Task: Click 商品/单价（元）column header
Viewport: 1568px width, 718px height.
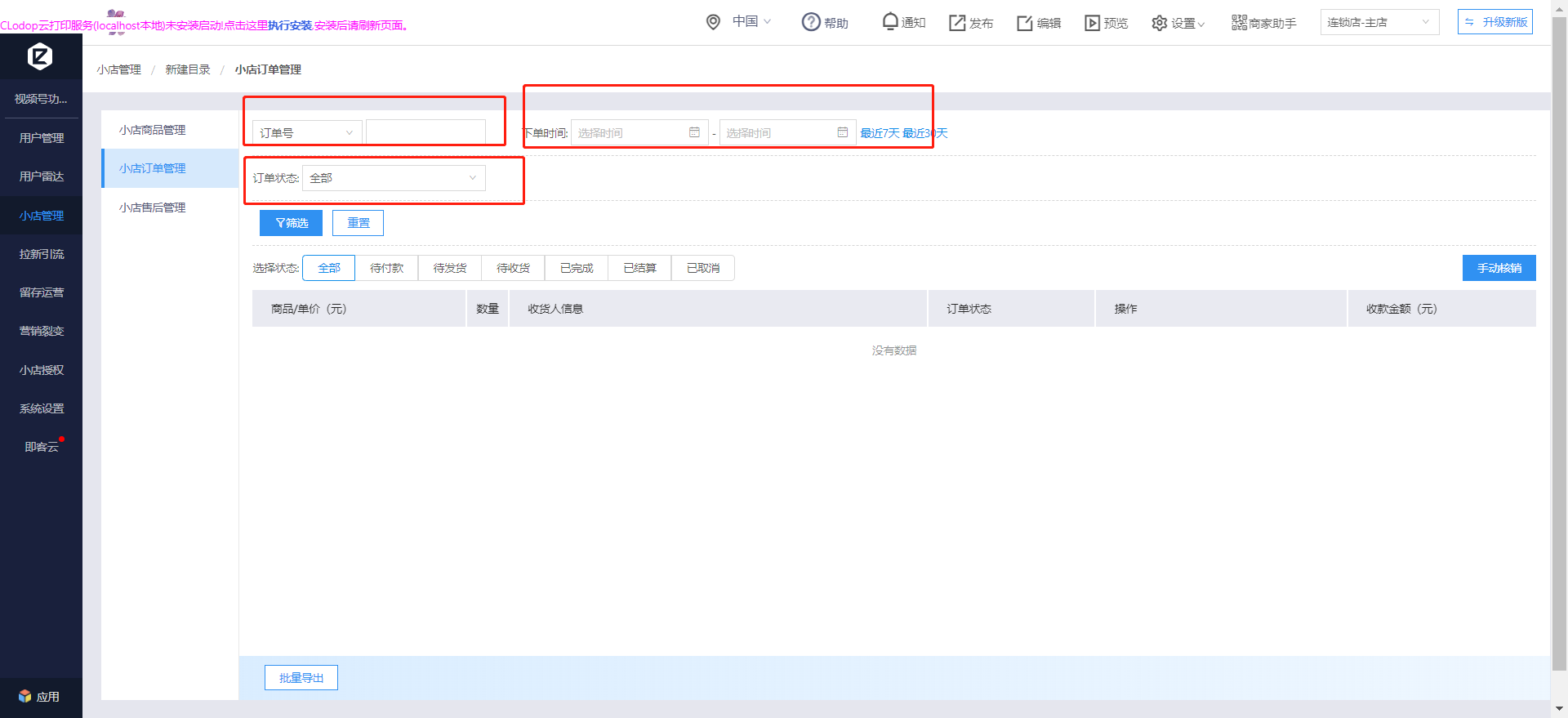Action: click(x=359, y=309)
